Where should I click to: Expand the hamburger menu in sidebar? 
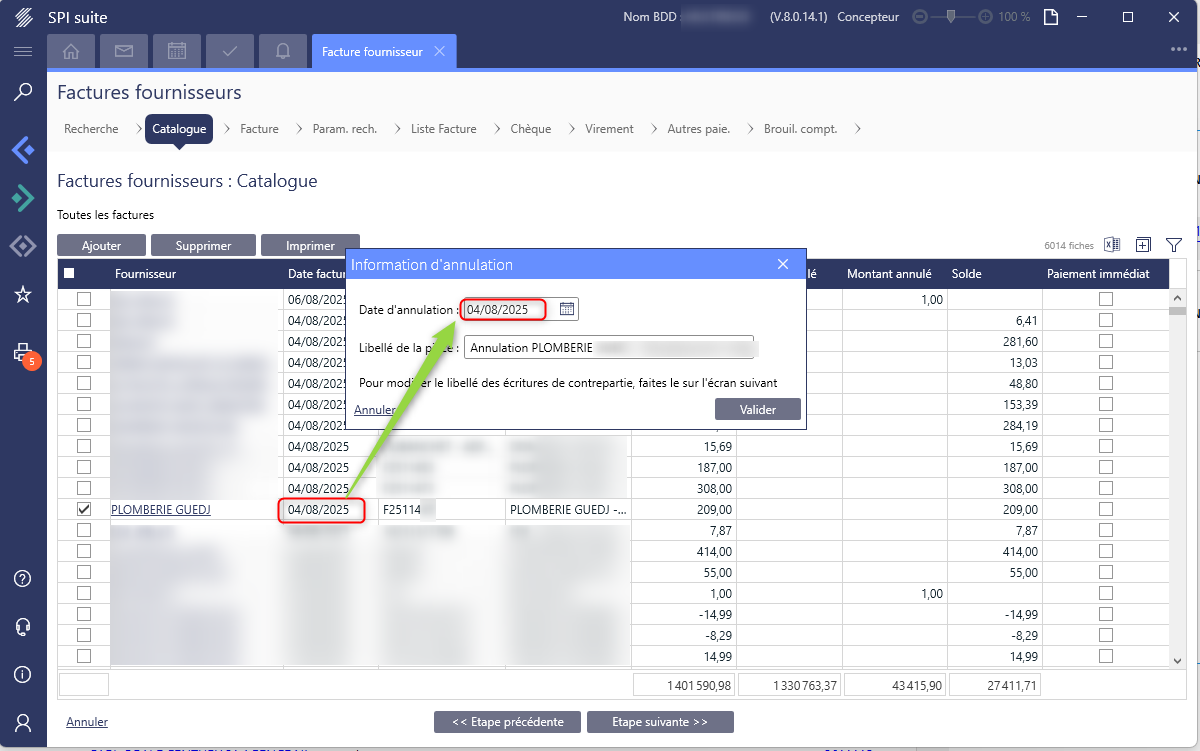(23, 51)
